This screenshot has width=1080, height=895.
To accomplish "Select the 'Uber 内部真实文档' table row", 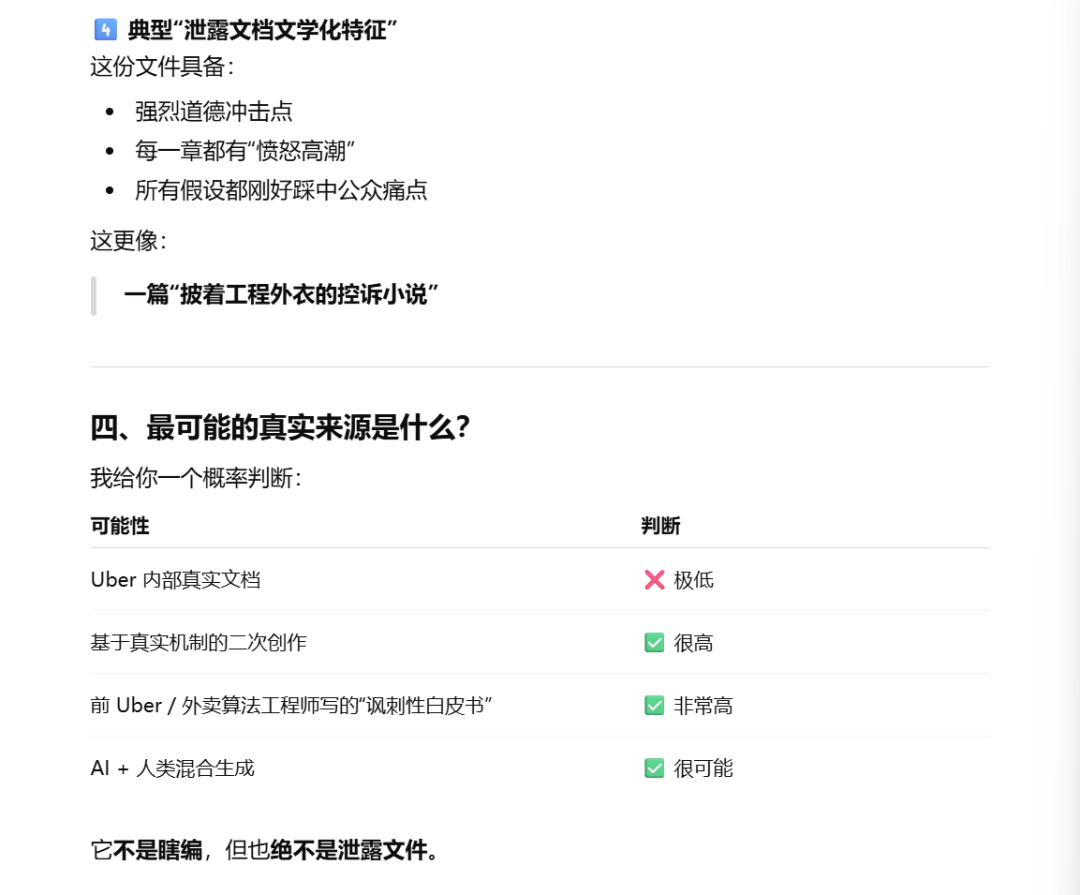I will pos(178,580).
